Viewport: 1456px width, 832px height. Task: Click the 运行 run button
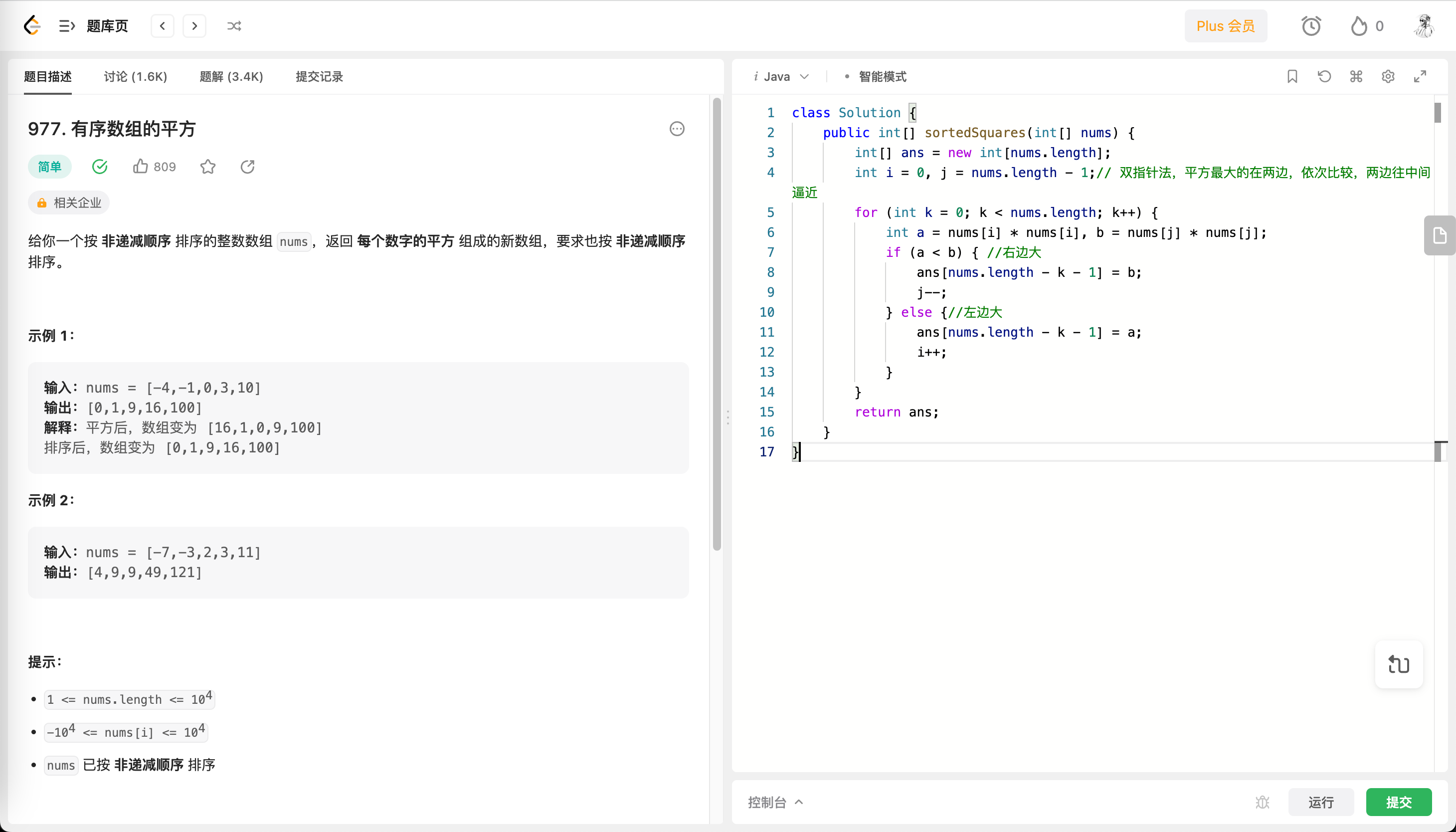coord(1321,802)
